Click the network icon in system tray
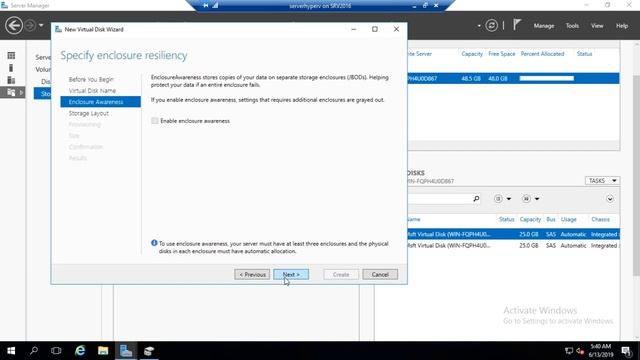Image resolution: width=640 pixels, height=360 pixels. 569,351
